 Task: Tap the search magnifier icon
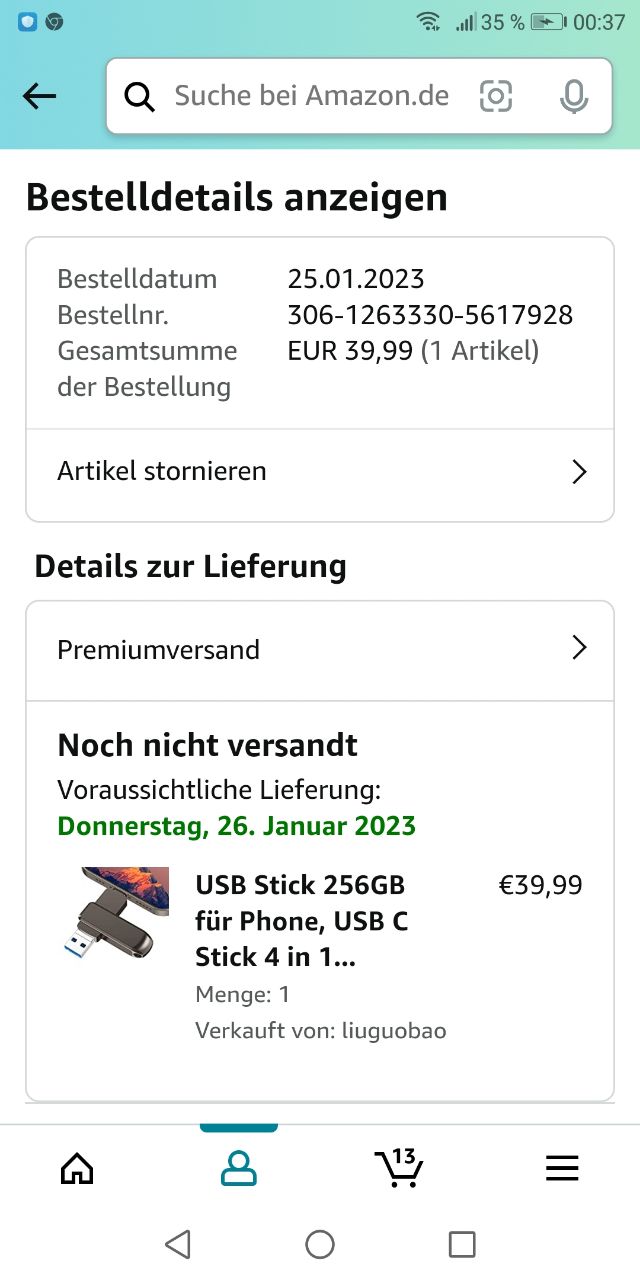(x=140, y=96)
